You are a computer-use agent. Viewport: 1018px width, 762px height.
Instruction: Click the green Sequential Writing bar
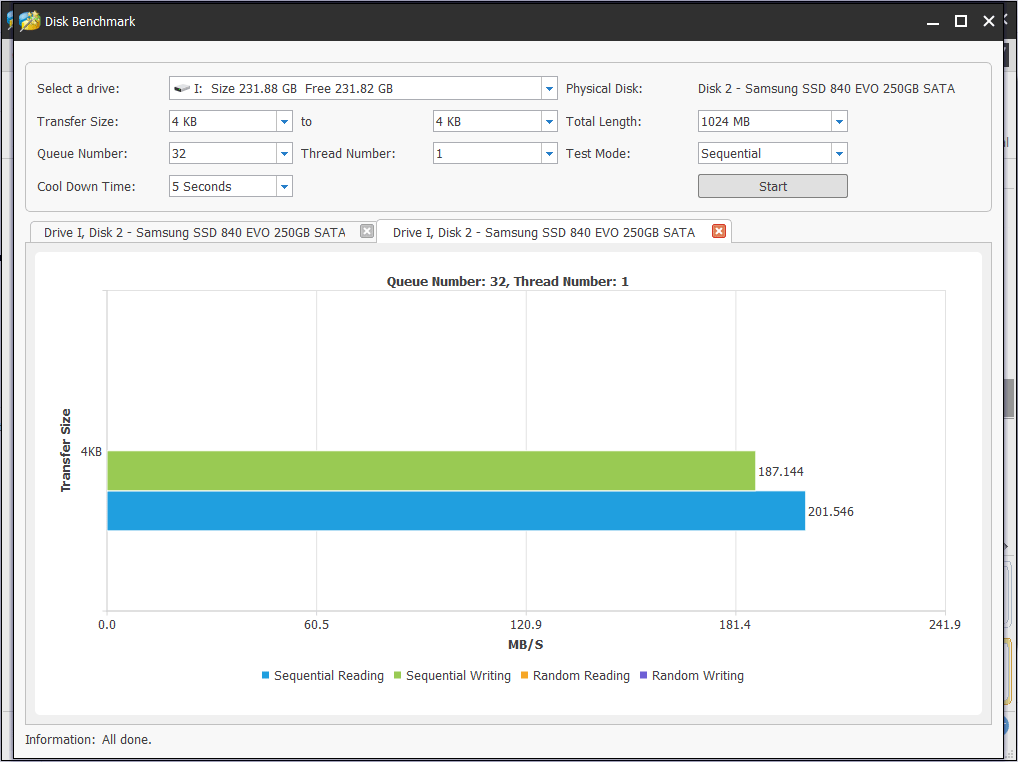[x=430, y=470]
